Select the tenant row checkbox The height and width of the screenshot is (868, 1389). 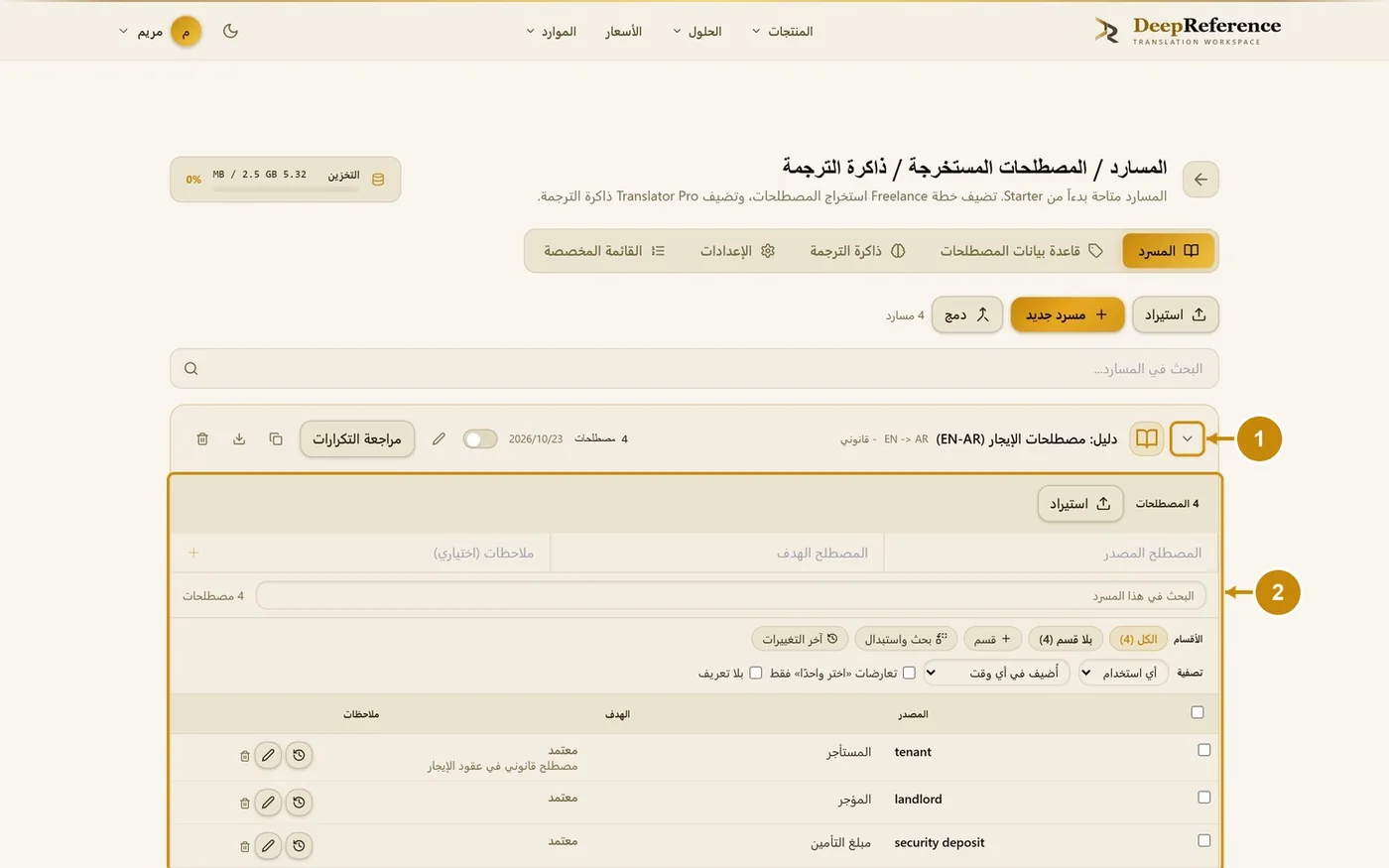coord(1204,750)
